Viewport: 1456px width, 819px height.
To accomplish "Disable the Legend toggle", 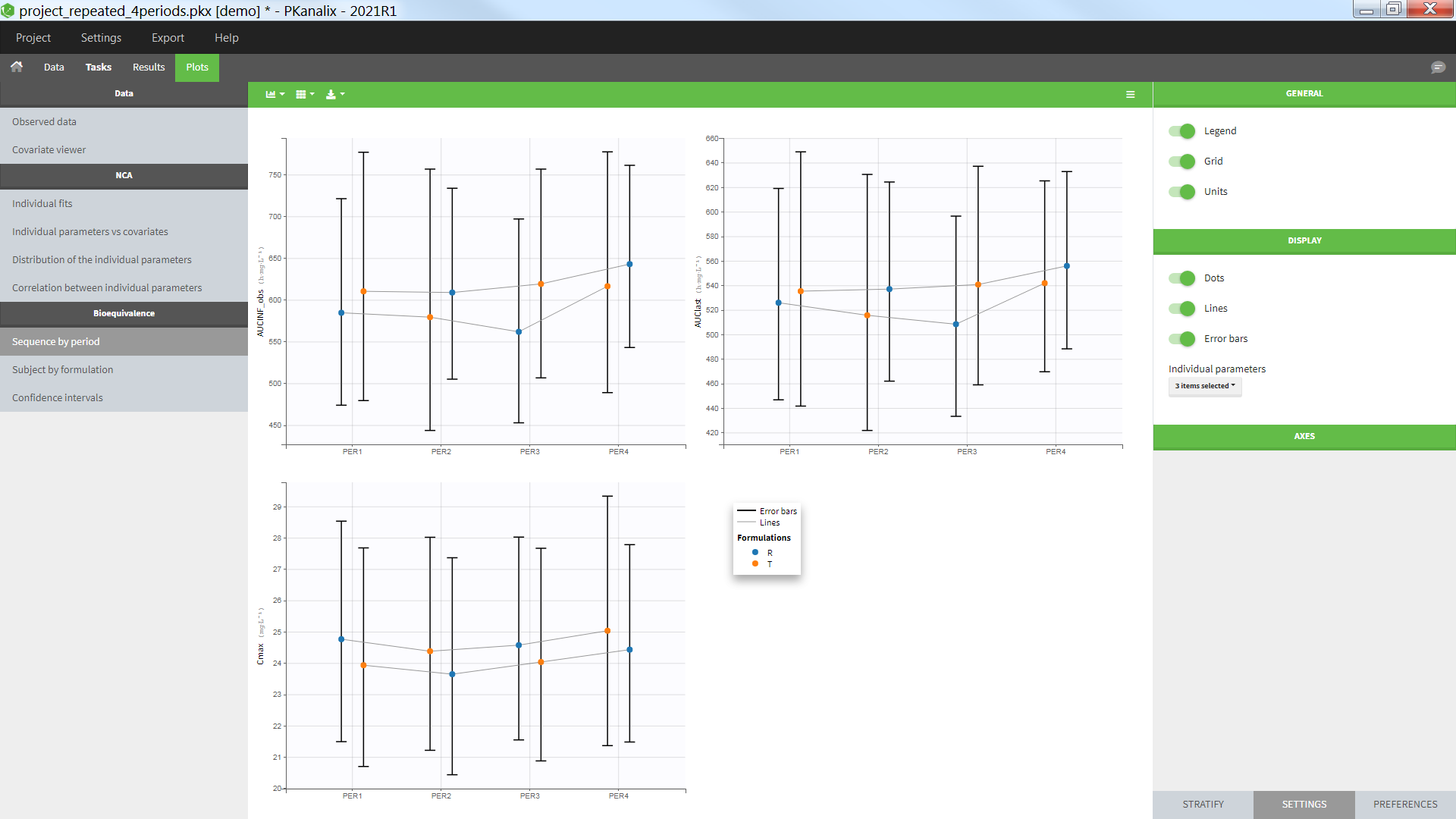I will pyautogui.click(x=1181, y=131).
